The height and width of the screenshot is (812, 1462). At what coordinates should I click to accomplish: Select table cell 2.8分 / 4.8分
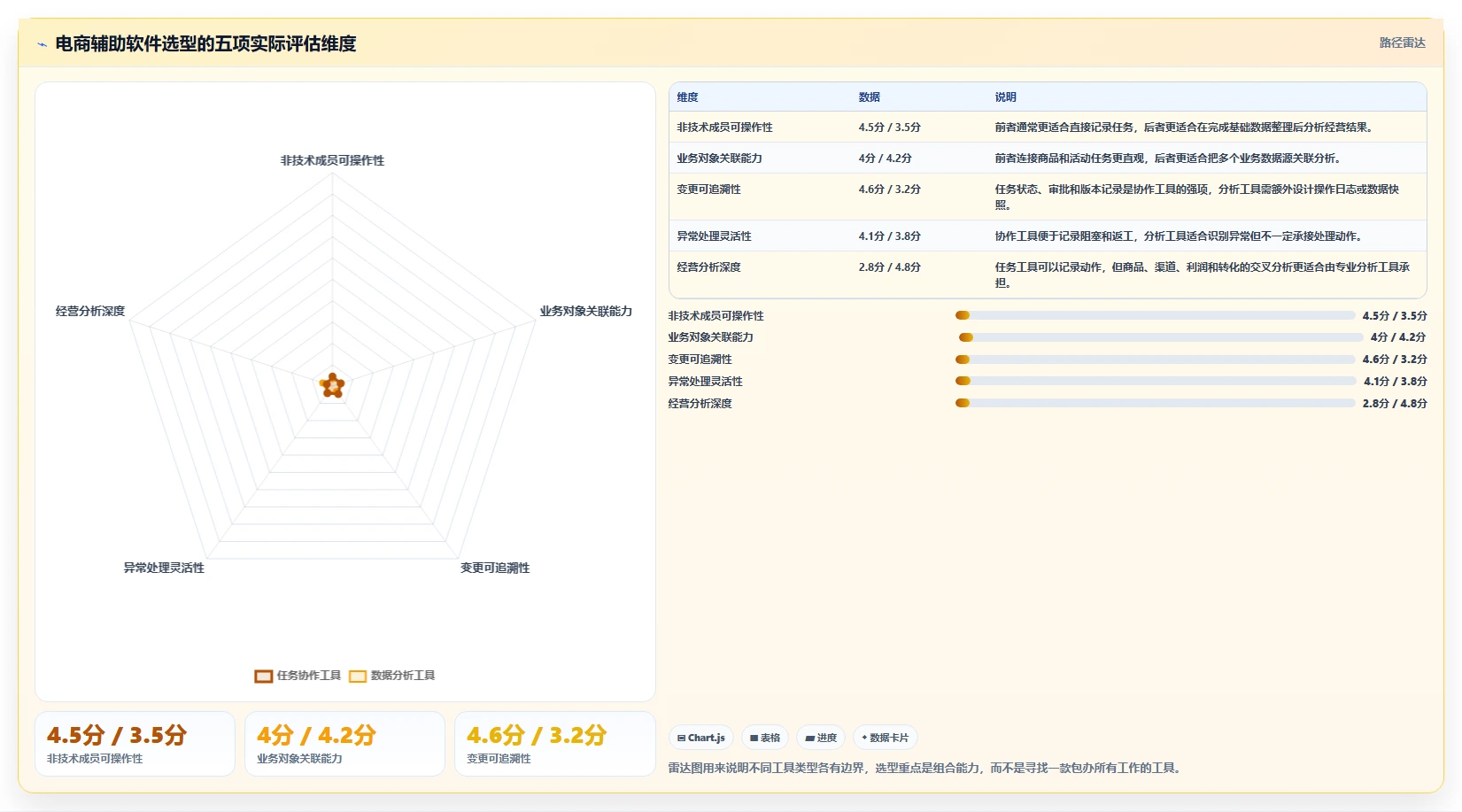pyautogui.click(x=890, y=267)
